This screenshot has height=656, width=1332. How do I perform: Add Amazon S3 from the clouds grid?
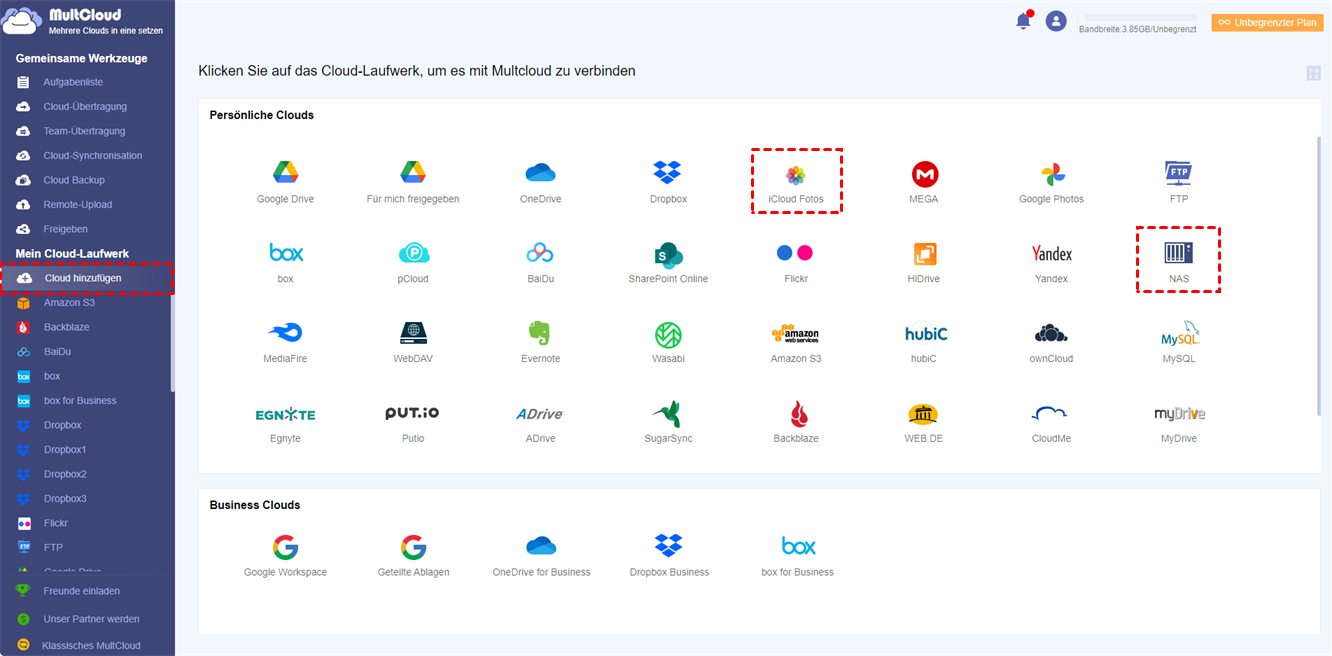point(796,342)
